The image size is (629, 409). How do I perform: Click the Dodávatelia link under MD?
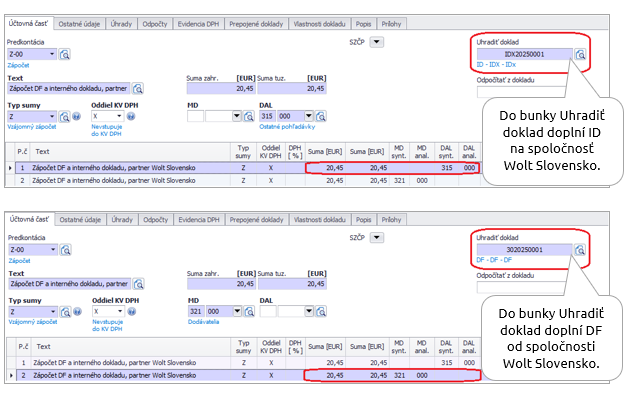[x=206, y=324]
